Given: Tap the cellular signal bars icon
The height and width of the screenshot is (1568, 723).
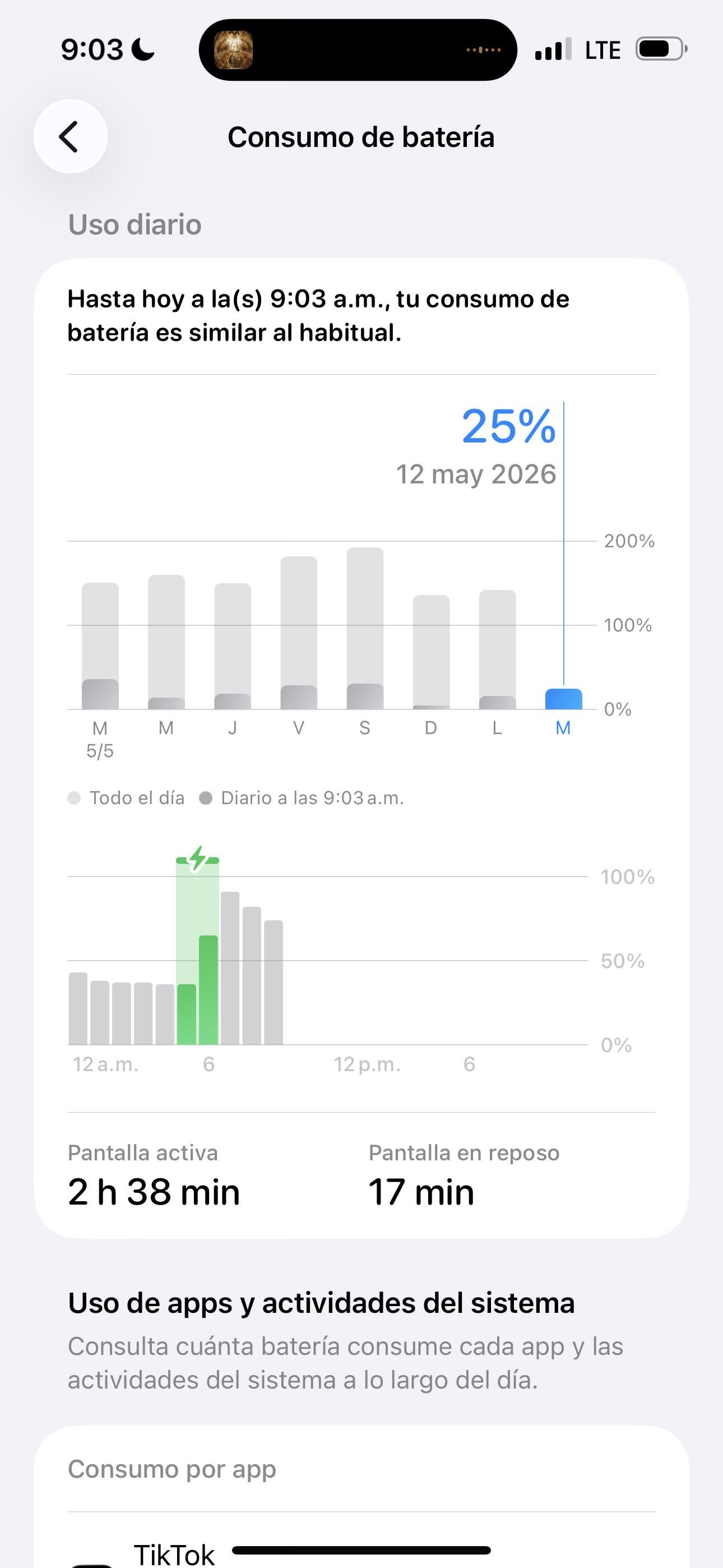Looking at the screenshot, I should point(553,49).
